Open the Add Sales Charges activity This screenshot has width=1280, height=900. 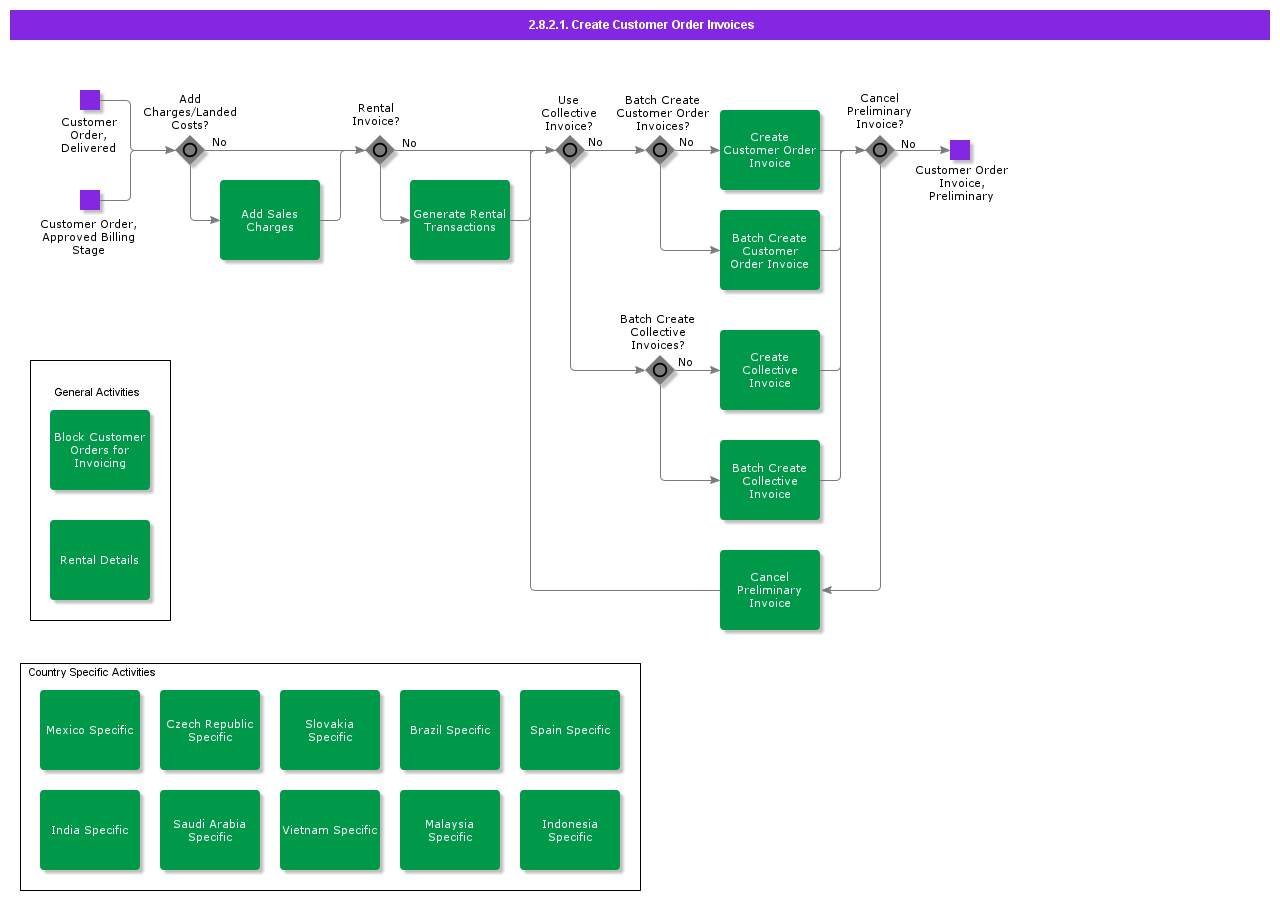pyautogui.click(x=270, y=220)
